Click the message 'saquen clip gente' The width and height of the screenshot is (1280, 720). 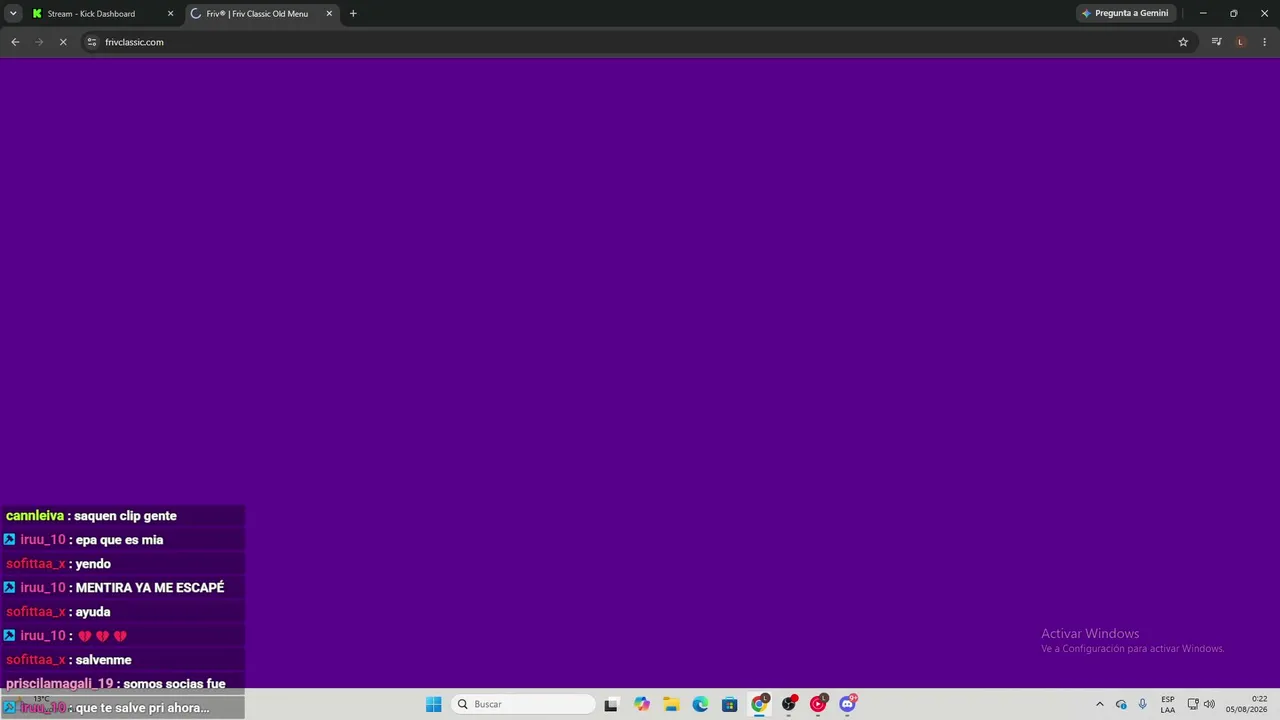tap(125, 516)
